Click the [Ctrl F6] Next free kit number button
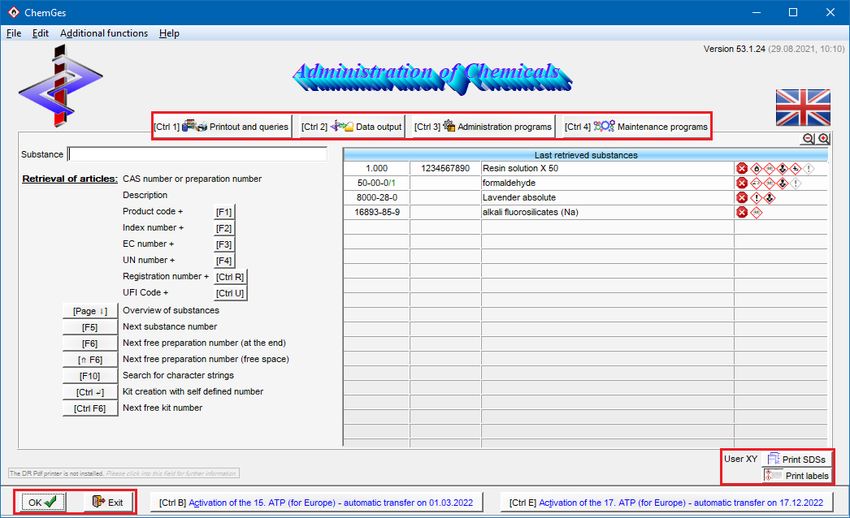The image size is (850, 518). click(x=90, y=409)
